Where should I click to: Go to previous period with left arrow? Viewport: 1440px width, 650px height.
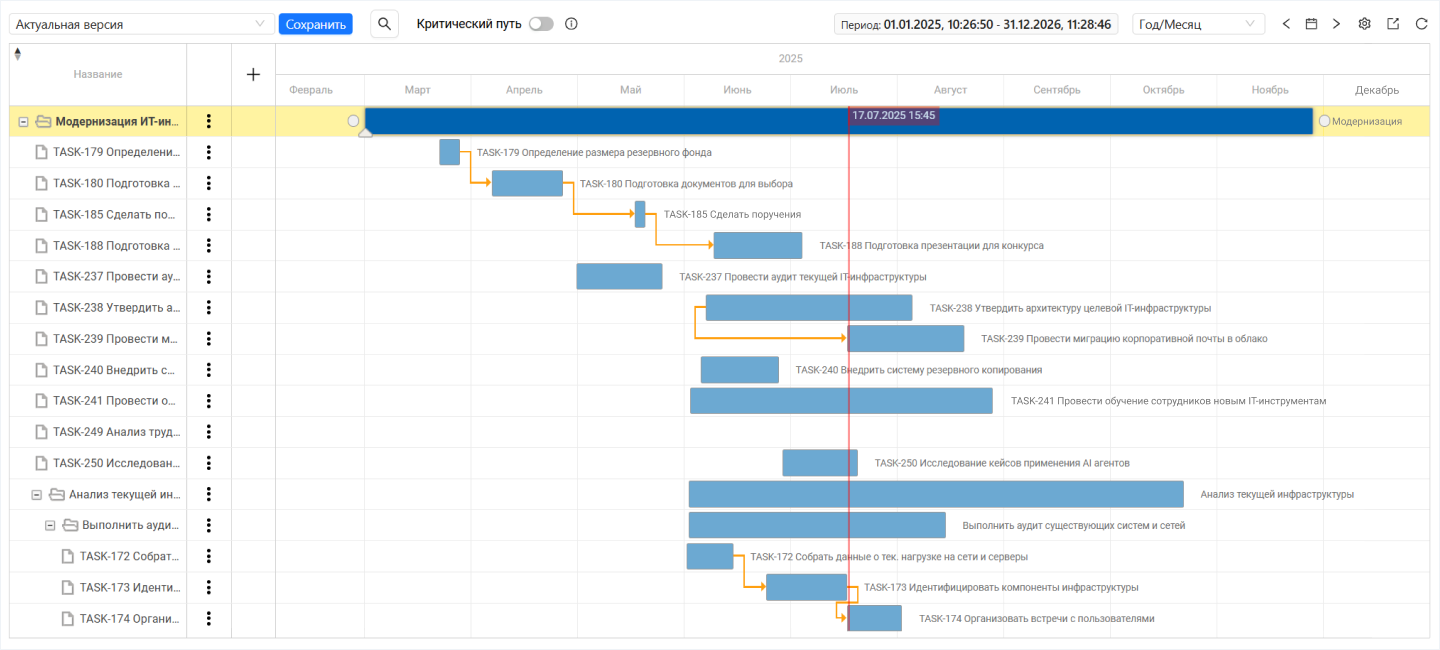tap(1286, 24)
